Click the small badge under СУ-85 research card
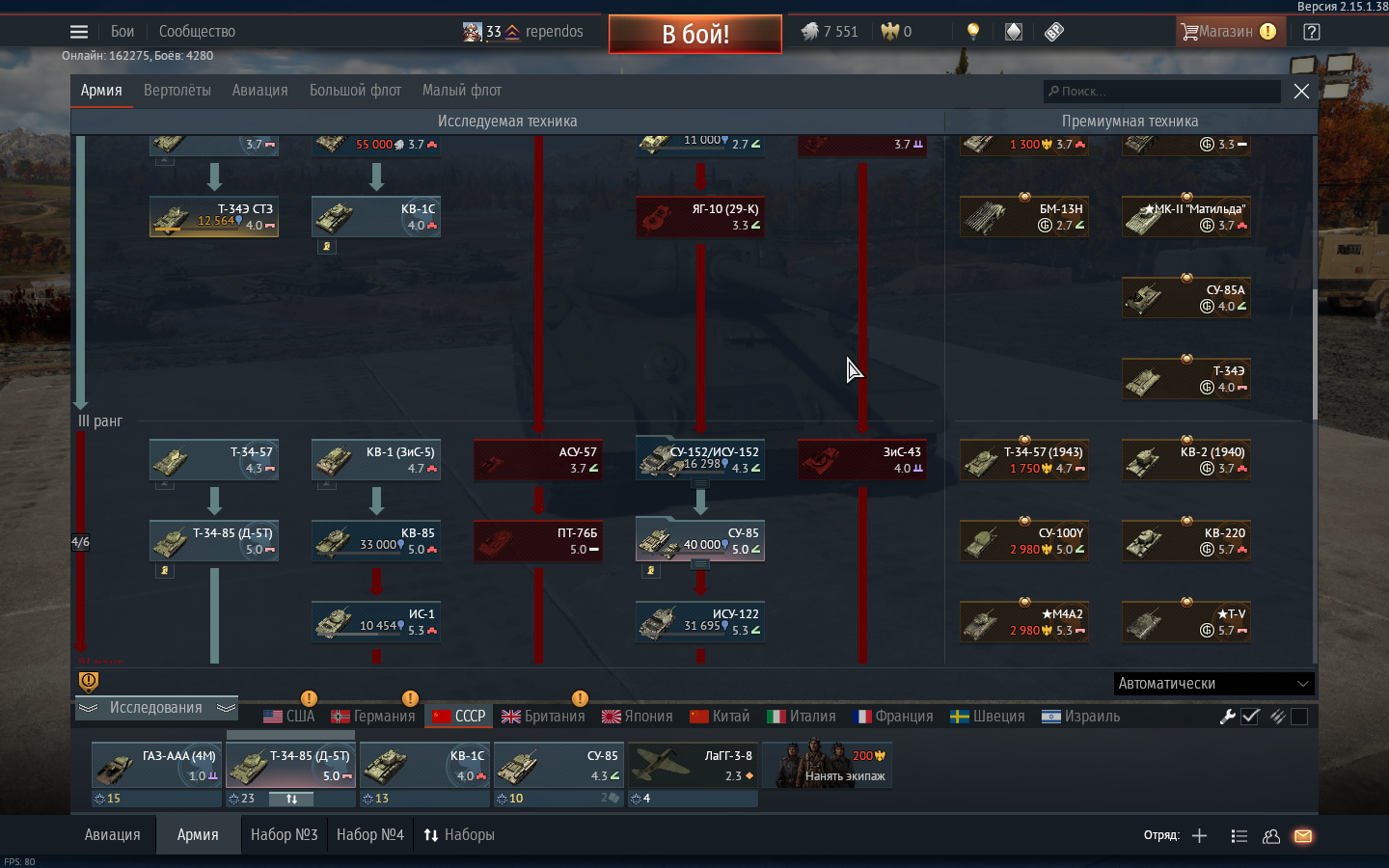Image resolution: width=1389 pixels, height=868 pixels. click(651, 571)
